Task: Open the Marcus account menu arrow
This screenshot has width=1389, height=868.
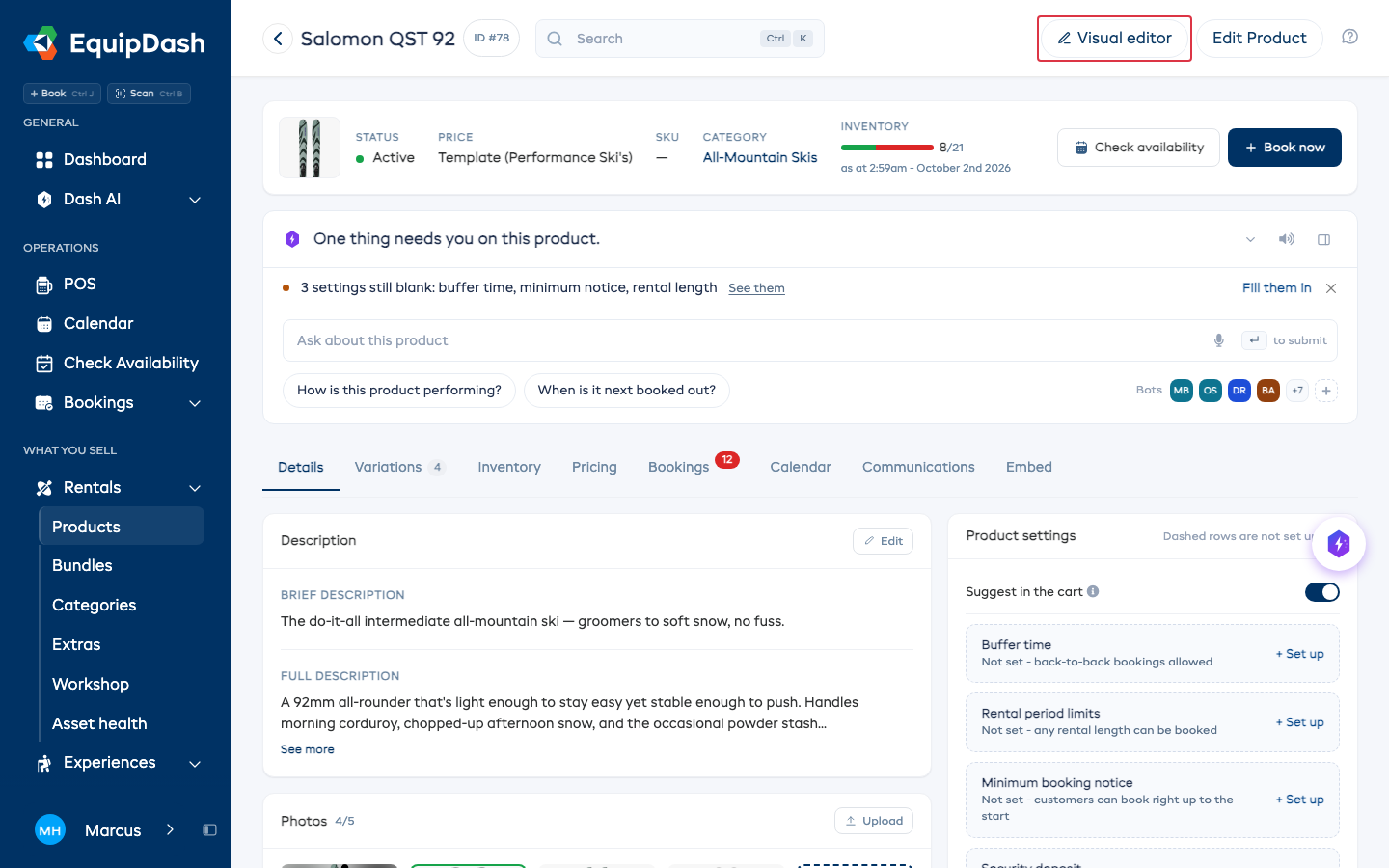Action: point(170,829)
